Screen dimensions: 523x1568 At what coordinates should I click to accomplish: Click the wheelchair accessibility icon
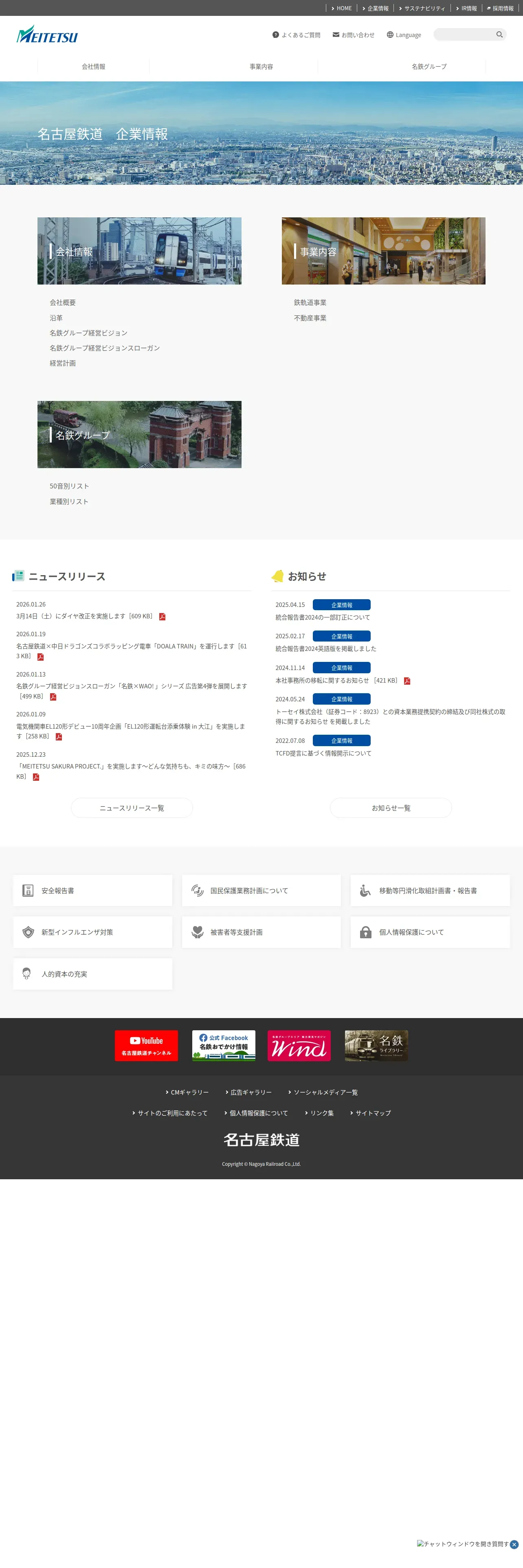coord(365,891)
